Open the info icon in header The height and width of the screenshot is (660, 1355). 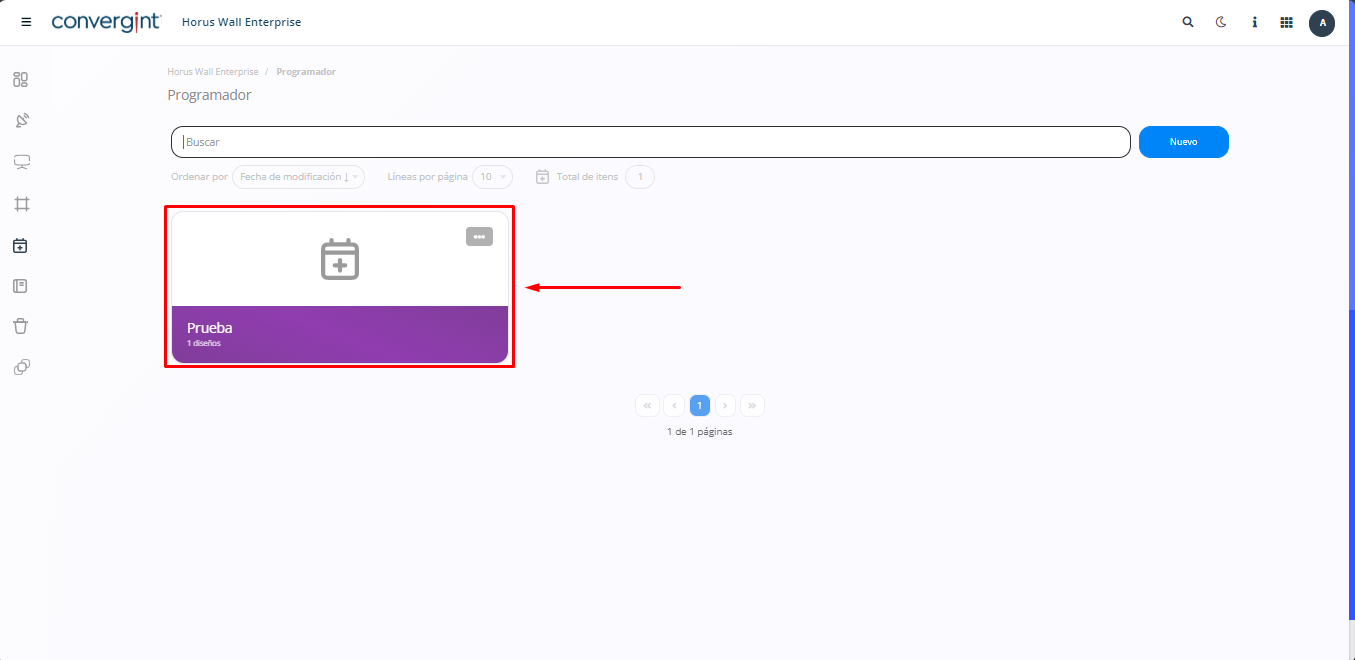click(x=1254, y=22)
